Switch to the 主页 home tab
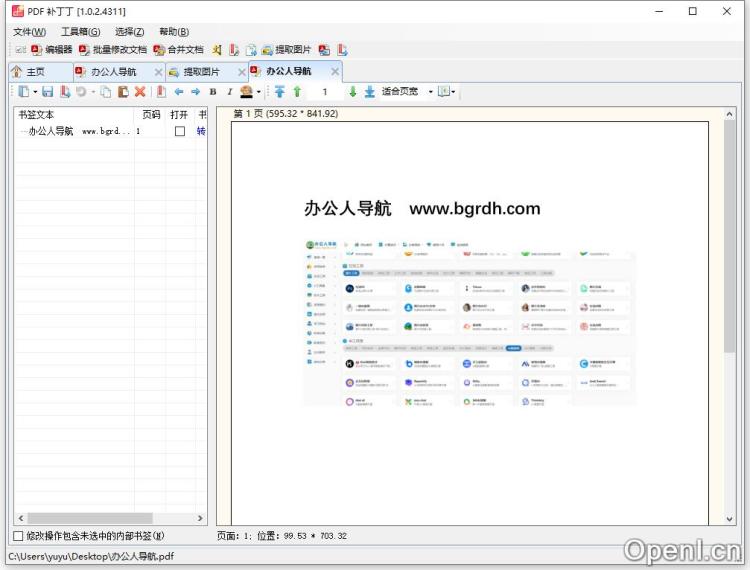The height and width of the screenshot is (570, 750). [41, 72]
